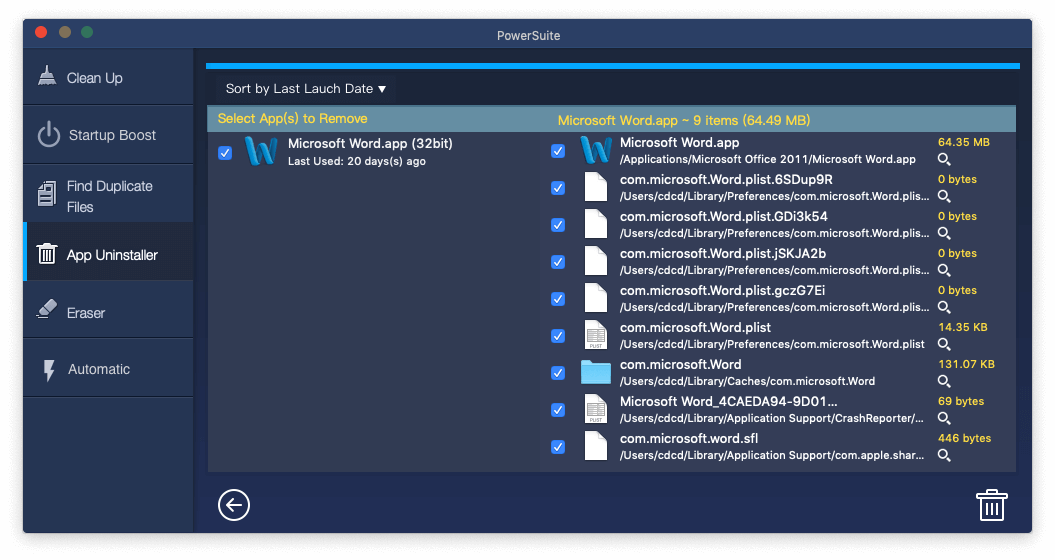This screenshot has height=560, width=1055.
Task: Click the plist icon of Microsoft Word_4CAEDA94-9D01
Action: (x=595, y=409)
